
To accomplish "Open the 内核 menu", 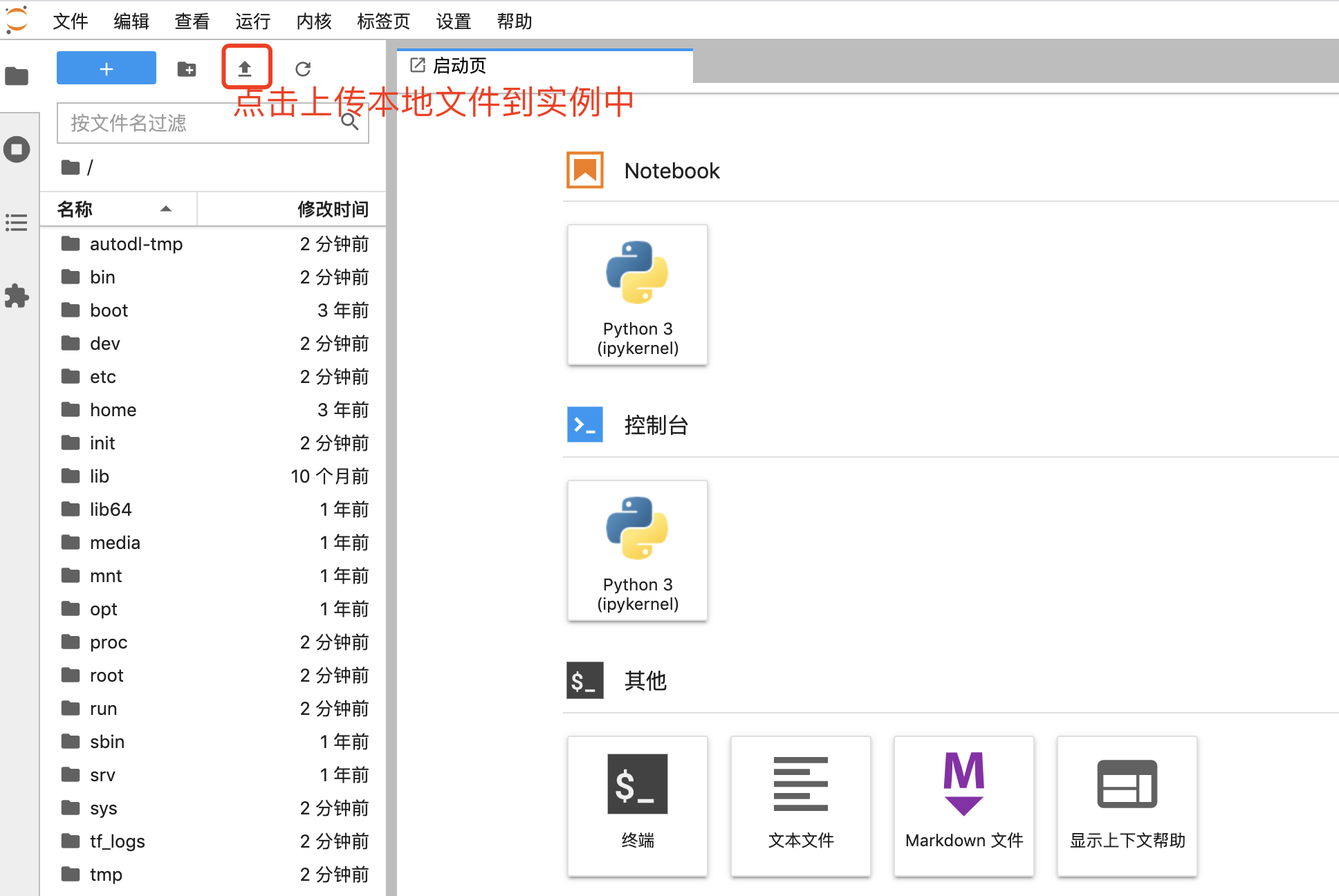I will click(x=314, y=21).
